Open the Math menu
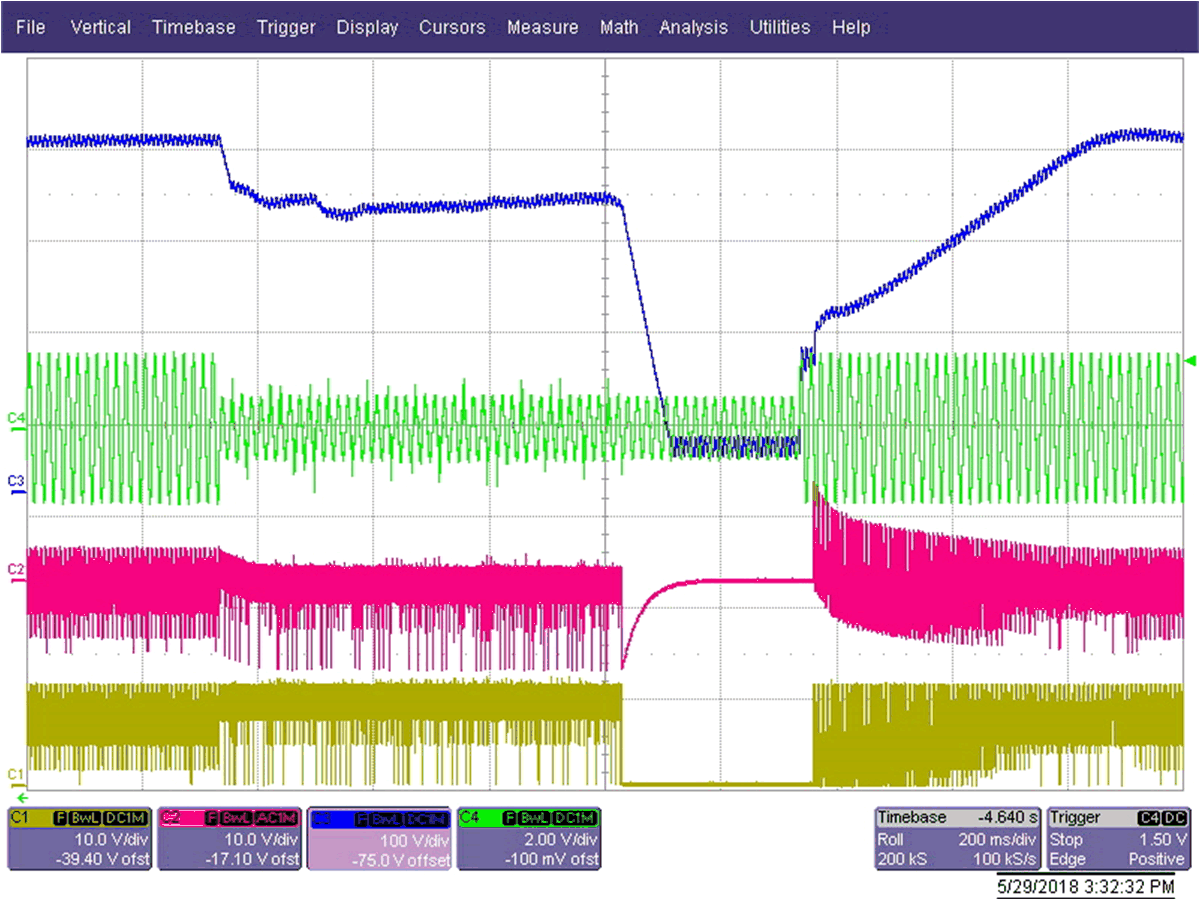This screenshot has width=1200, height=901. click(x=619, y=27)
